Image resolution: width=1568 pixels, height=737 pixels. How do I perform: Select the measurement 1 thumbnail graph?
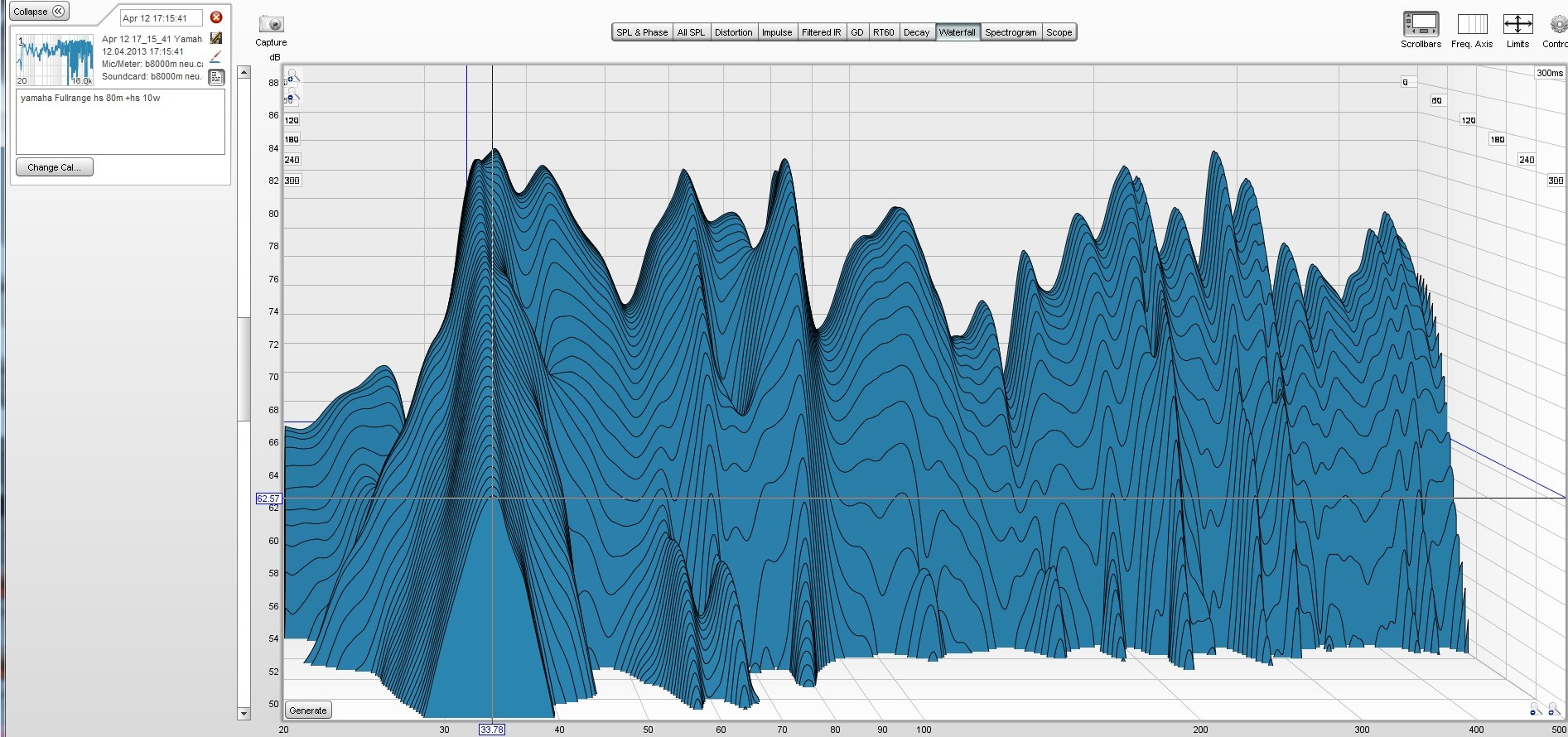[55, 60]
